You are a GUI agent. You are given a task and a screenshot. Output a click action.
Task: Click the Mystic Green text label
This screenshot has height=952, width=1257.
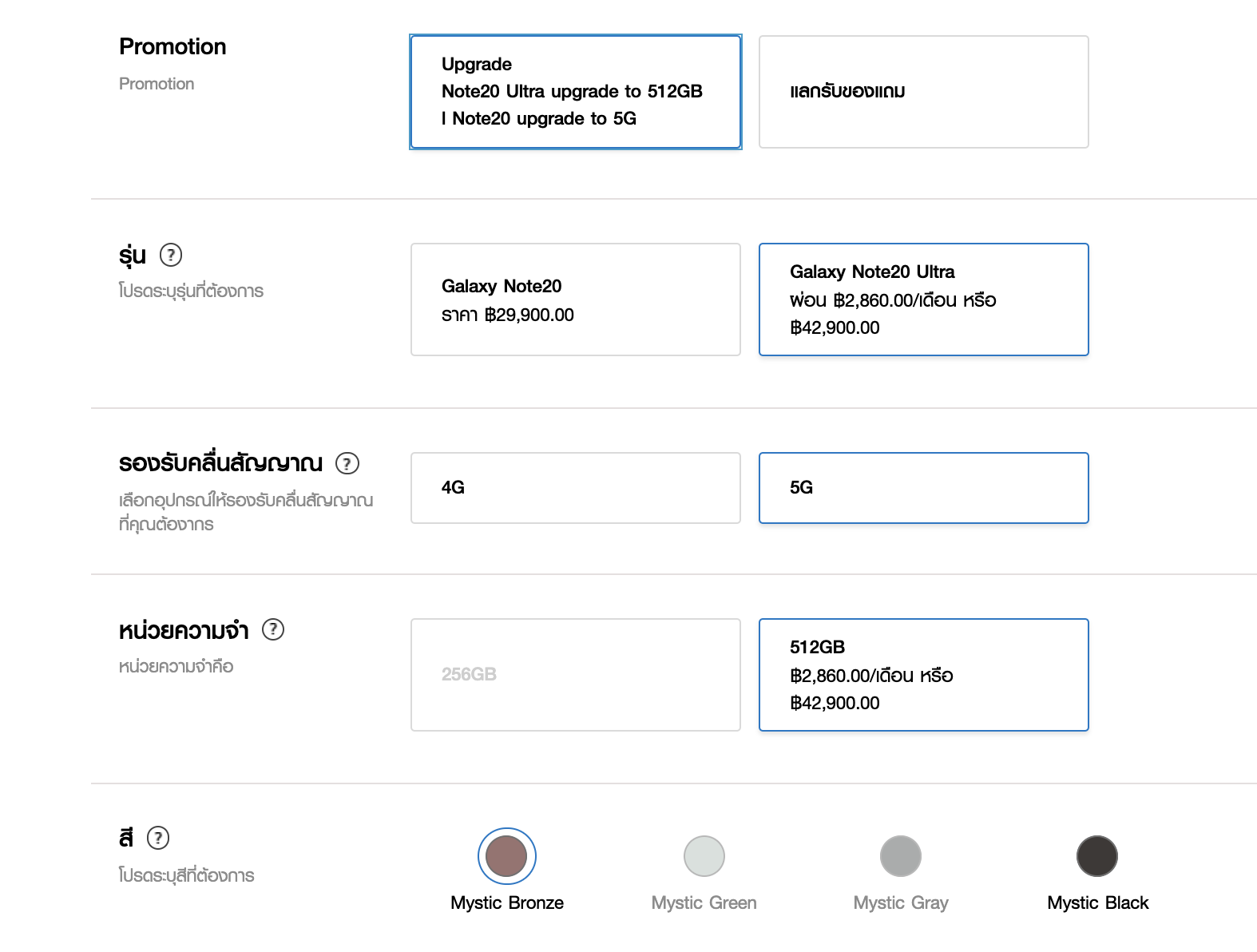[x=704, y=903]
